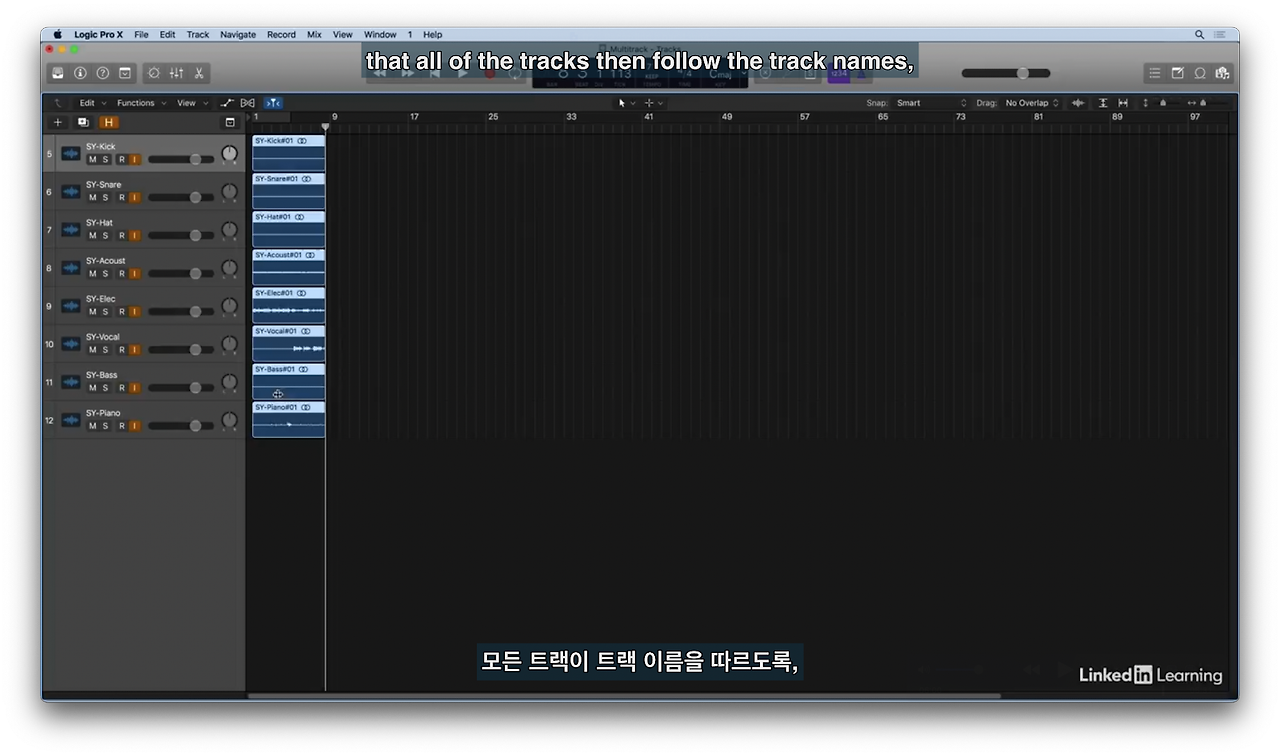Viewport: 1280px width, 756px height.
Task: Select the SY-Vocal#01 region
Action: 288,344
